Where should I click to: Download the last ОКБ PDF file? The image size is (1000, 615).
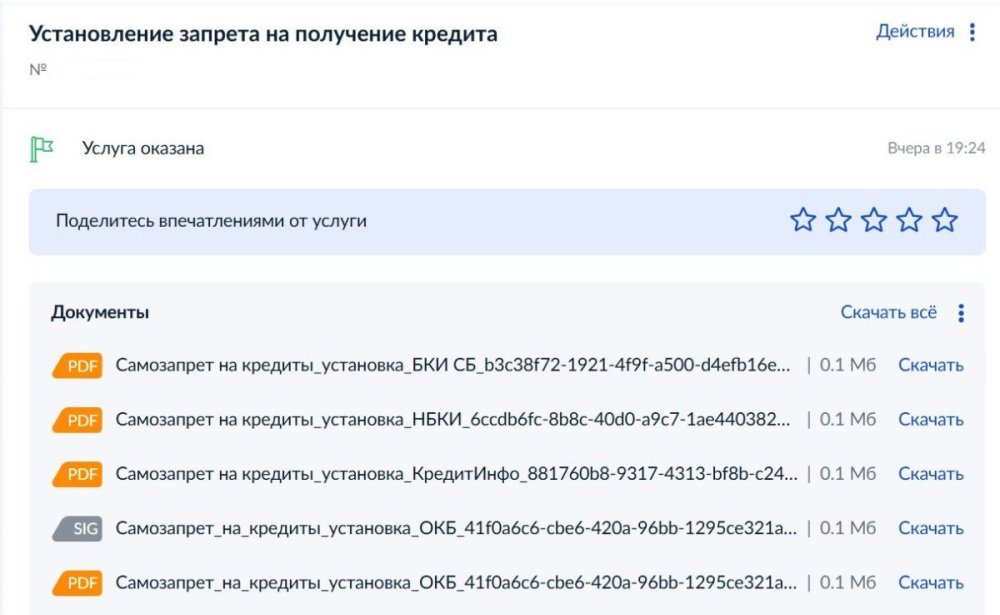930,582
